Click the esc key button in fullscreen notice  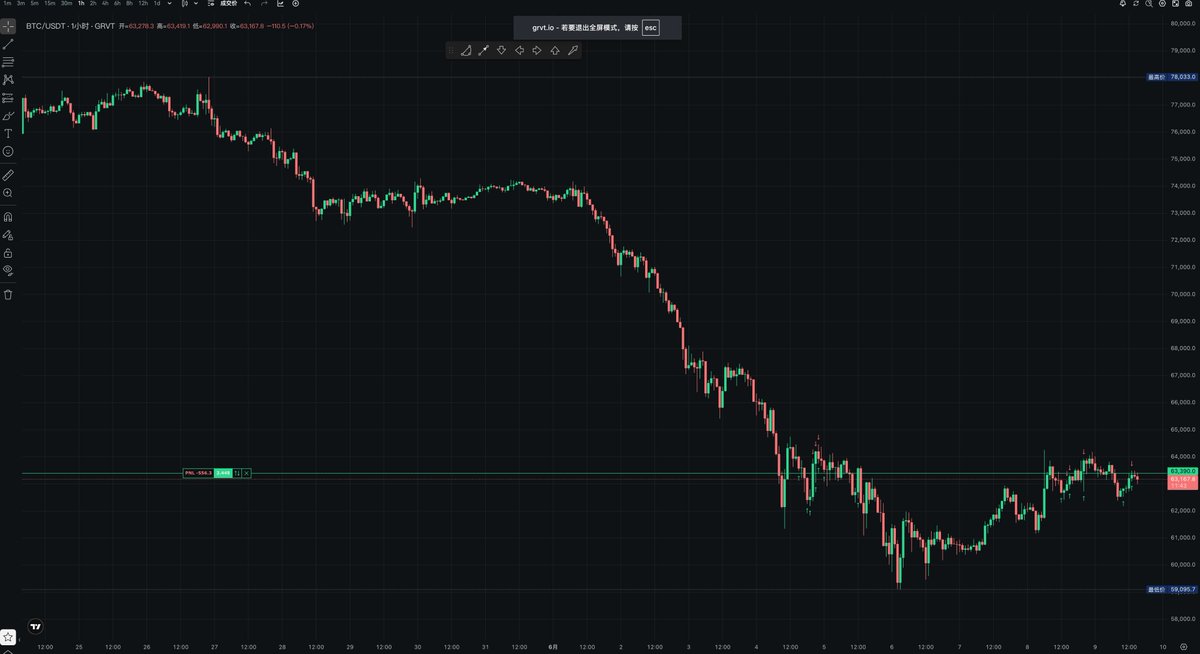(651, 28)
